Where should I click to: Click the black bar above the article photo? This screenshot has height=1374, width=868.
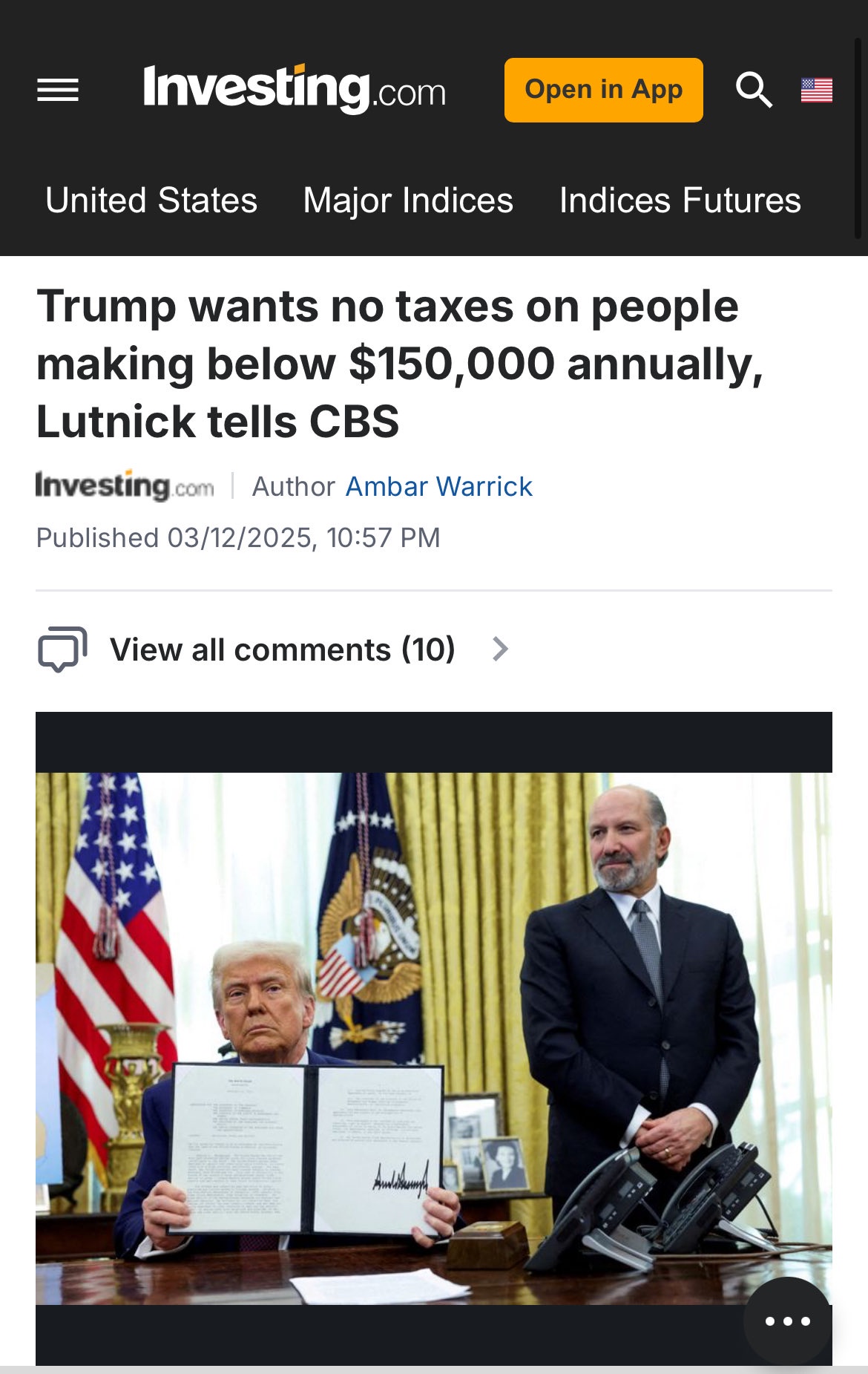tap(433, 742)
